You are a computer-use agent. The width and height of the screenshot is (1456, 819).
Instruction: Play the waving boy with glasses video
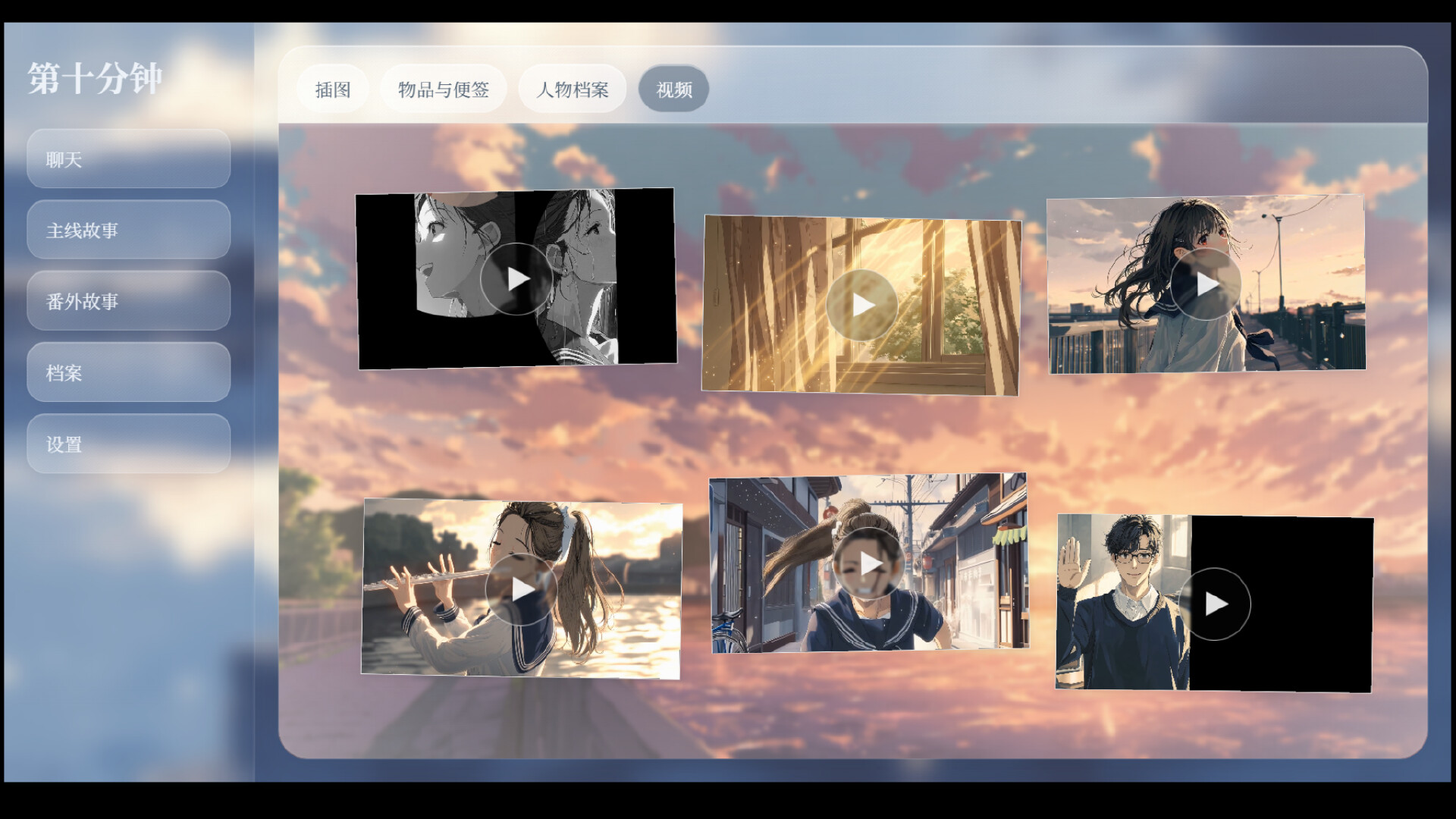click(x=1215, y=604)
